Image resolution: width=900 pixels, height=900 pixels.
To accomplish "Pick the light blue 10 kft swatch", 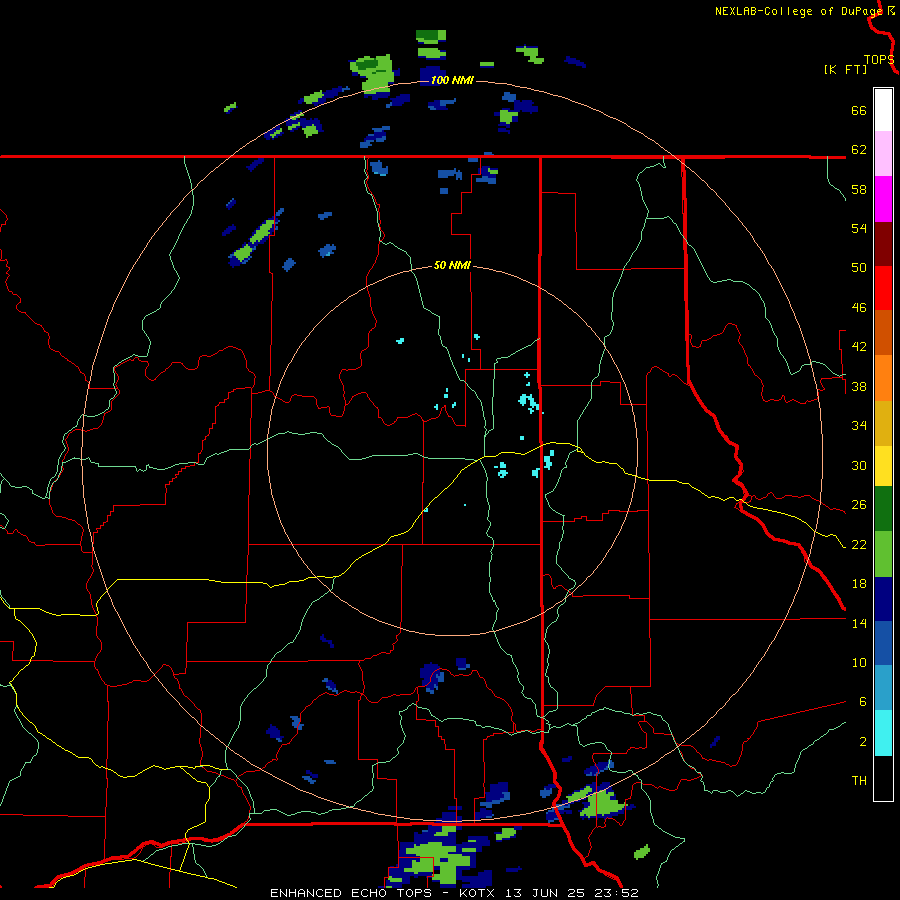I will tap(883, 688).
